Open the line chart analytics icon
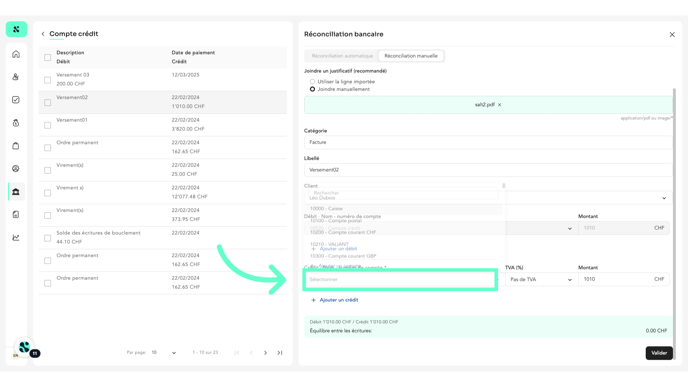Viewport: 688px width, 387px height. 16,237
